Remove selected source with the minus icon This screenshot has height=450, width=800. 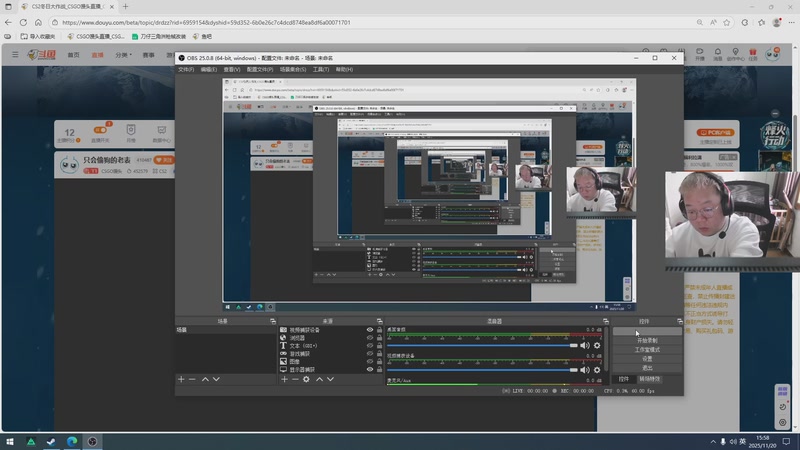295,379
